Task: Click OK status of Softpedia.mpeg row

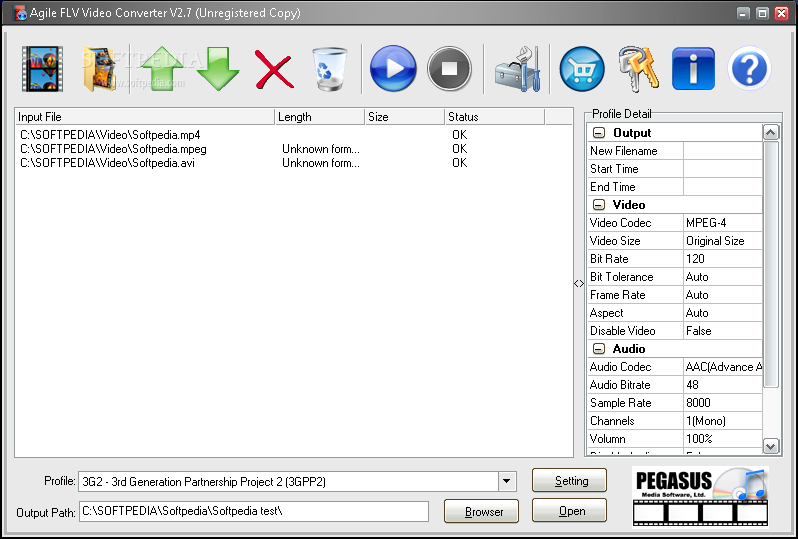Action: [x=459, y=149]
